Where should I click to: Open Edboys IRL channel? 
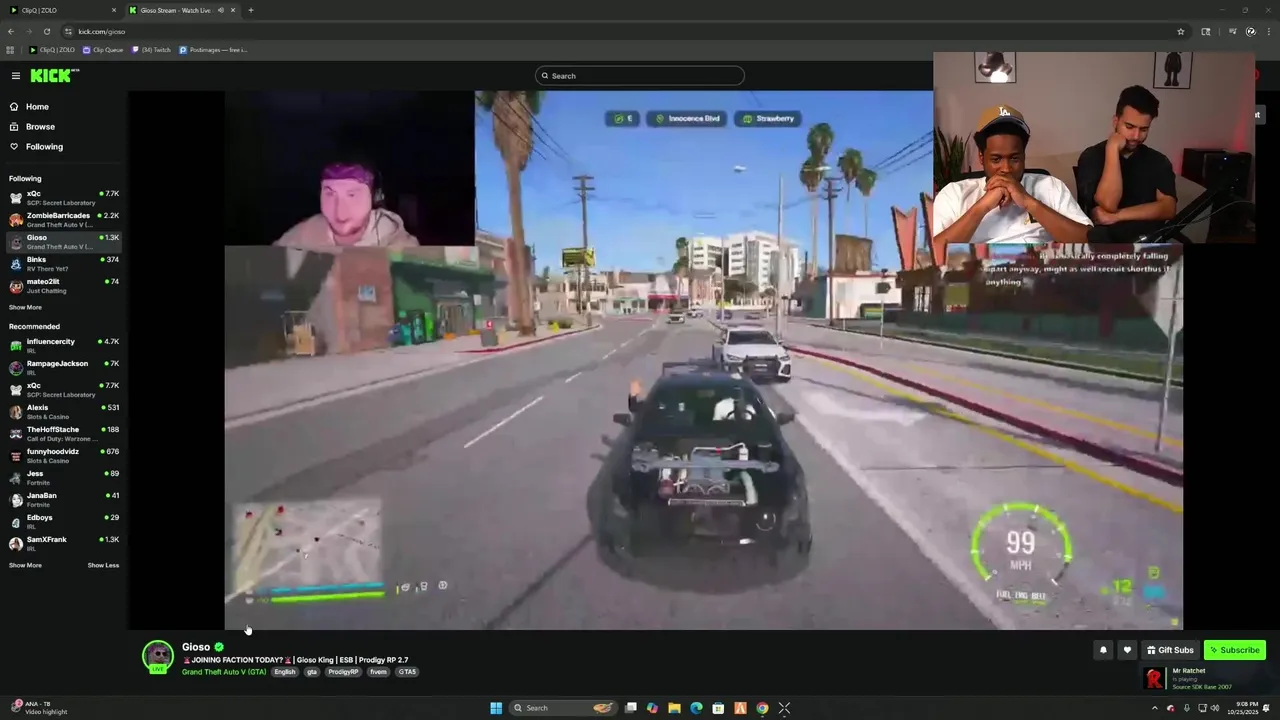pyautogui.click(x=64, y=522)
